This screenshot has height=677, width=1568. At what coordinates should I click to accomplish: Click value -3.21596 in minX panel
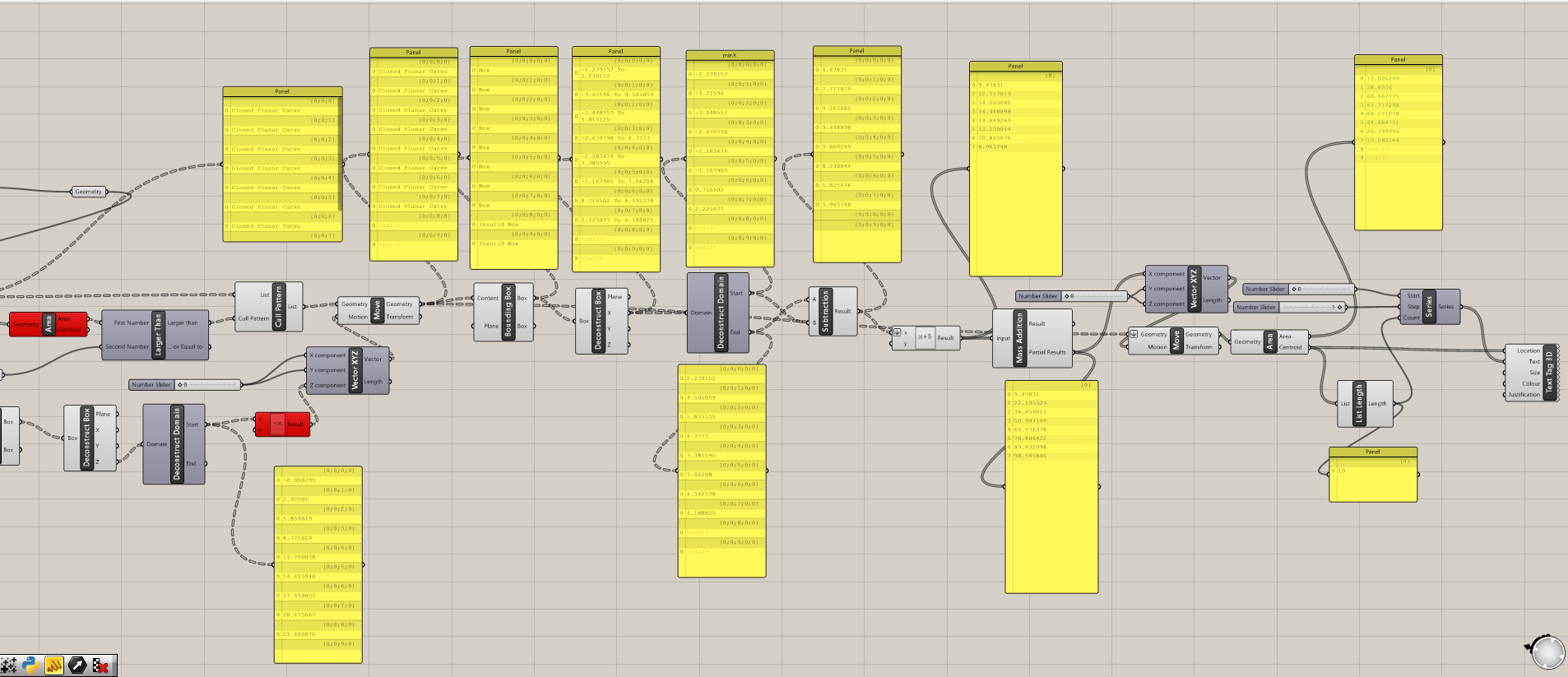click(x=709, y=93)
